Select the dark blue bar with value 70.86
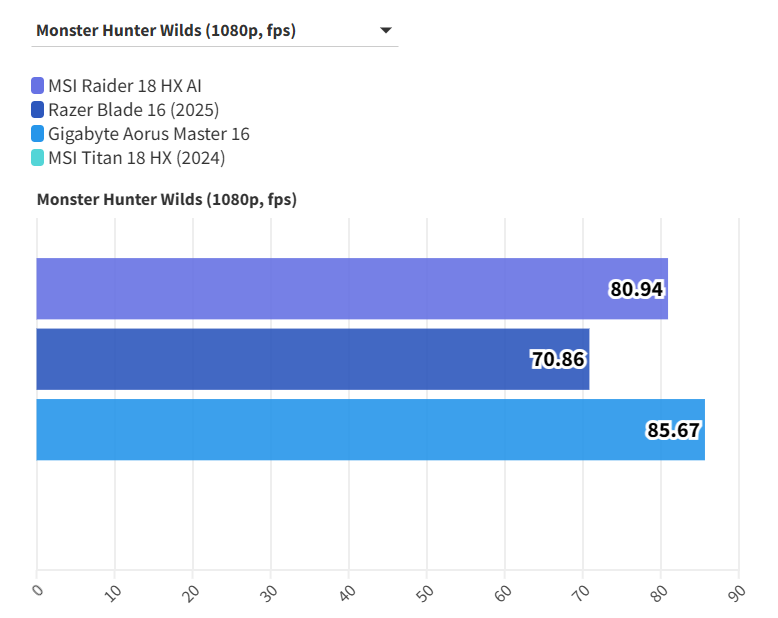Viewport: 778px width, 618px height. tap(313, 359)
